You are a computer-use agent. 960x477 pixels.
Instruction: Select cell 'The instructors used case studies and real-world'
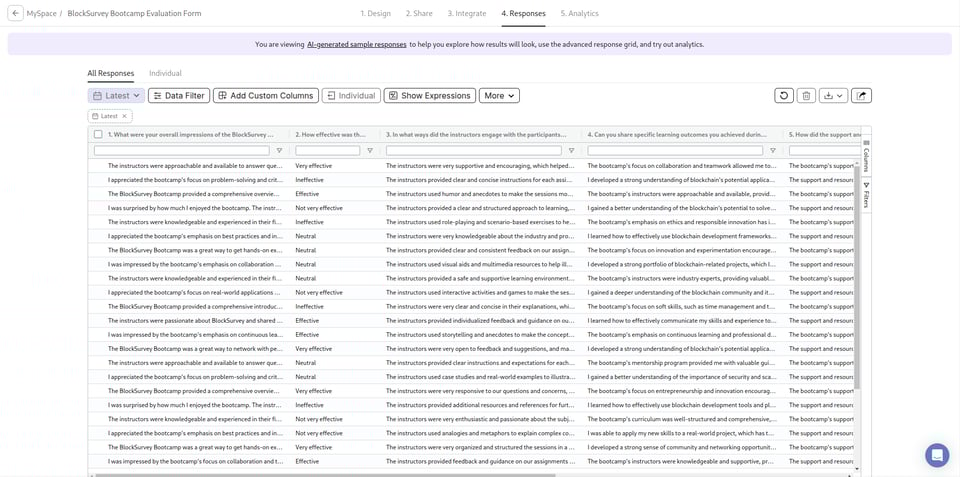[481, 377]
